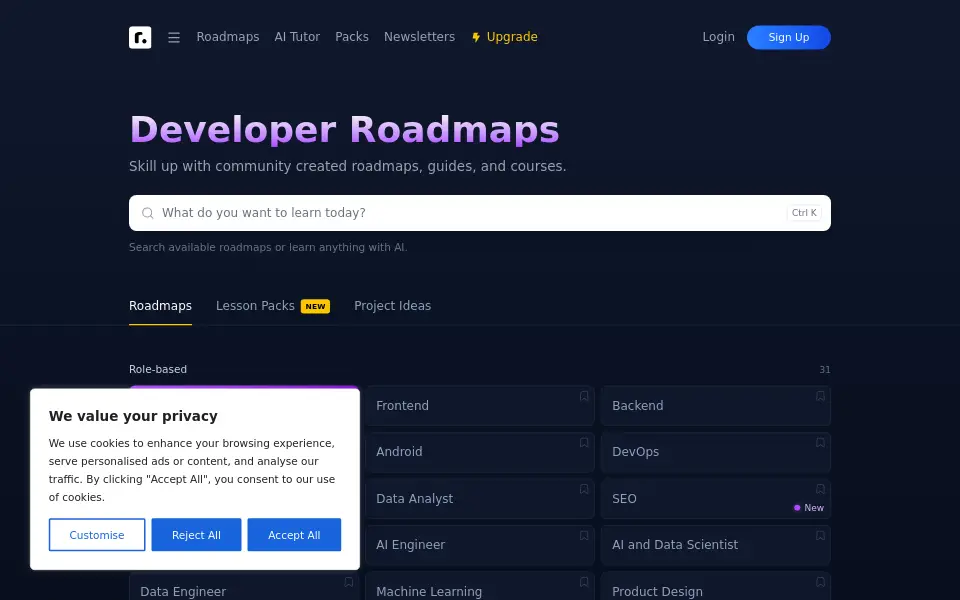Click the '31' roadmap count
Image resolution: width=960 pixels, height=600 pixels.
point(825,370)
